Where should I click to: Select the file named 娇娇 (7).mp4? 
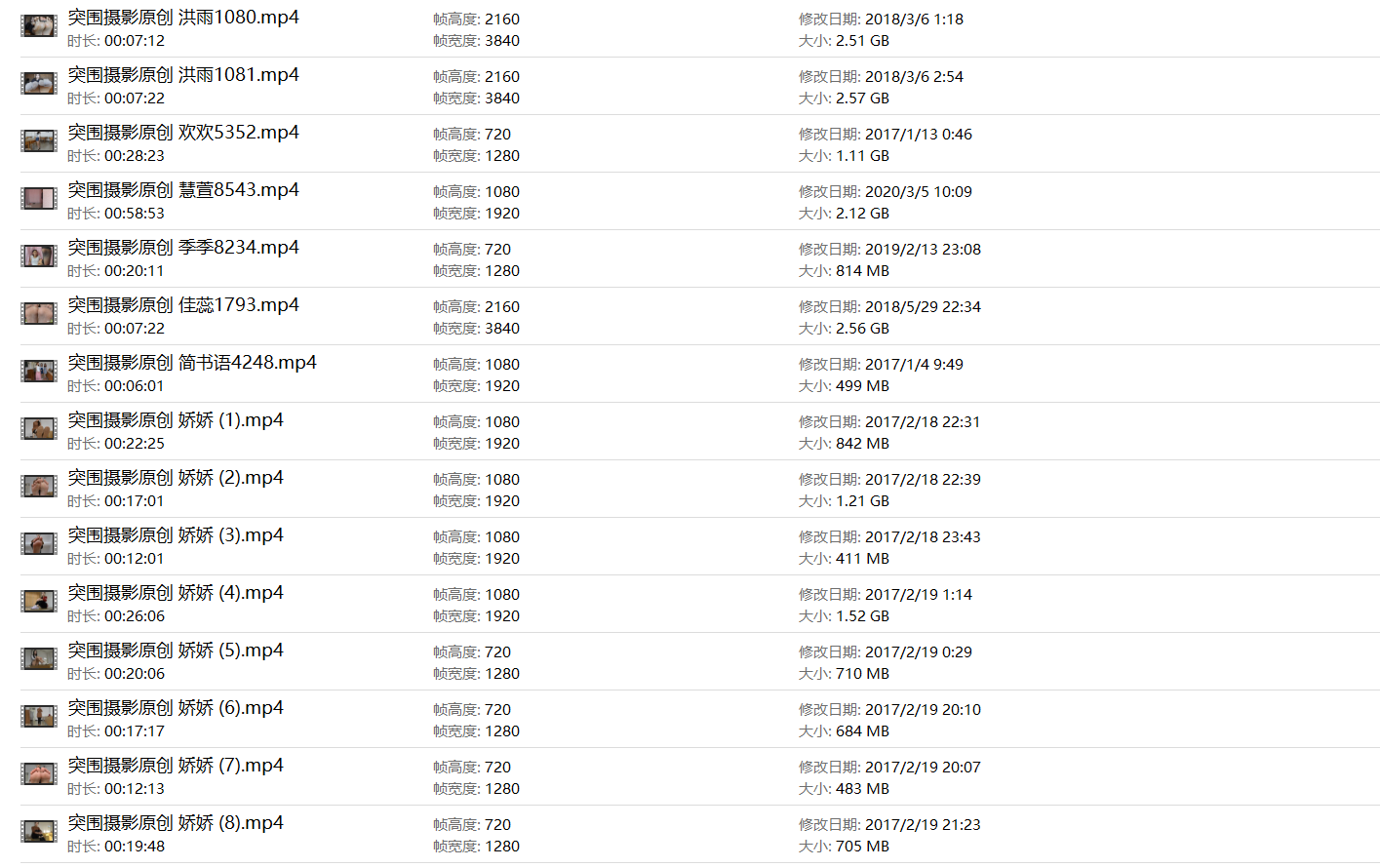tap(176, 766)
